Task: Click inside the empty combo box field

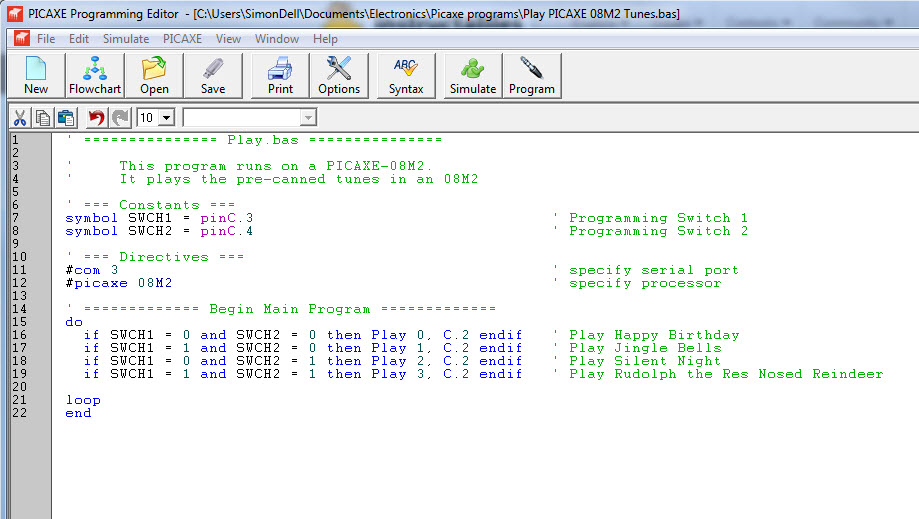Action: pyautogui.click(x=242, y=118)
